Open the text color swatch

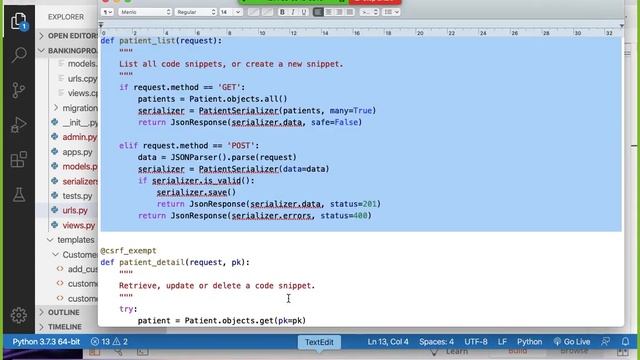(253, 12)
